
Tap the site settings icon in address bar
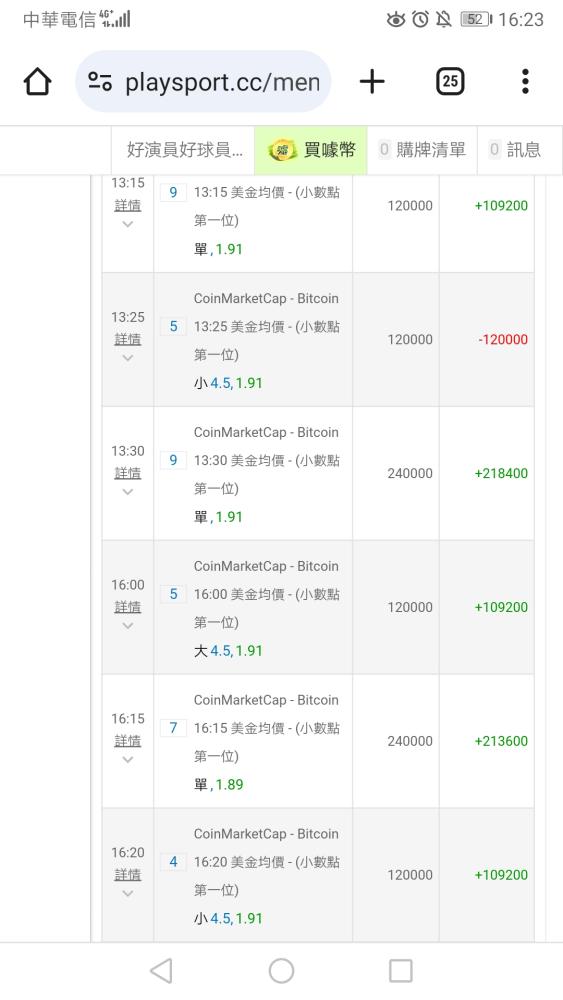pos(100,82)
